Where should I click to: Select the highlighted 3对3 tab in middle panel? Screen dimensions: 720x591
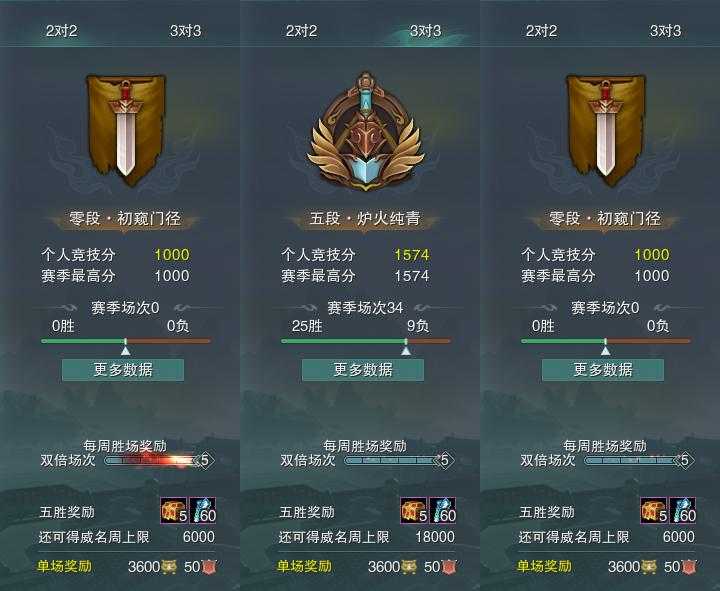(425, 31)
